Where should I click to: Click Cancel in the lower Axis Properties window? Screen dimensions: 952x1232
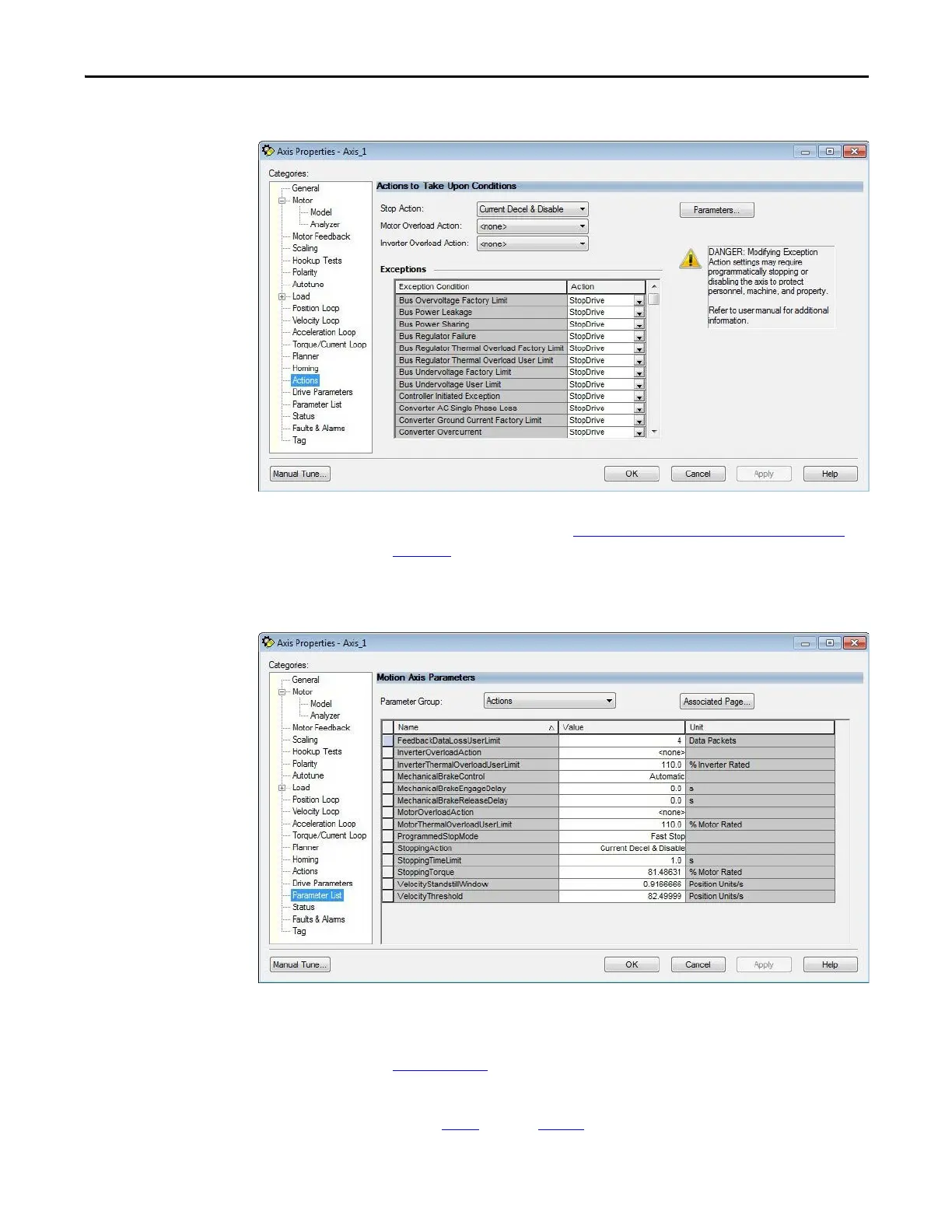click(698, 964)
